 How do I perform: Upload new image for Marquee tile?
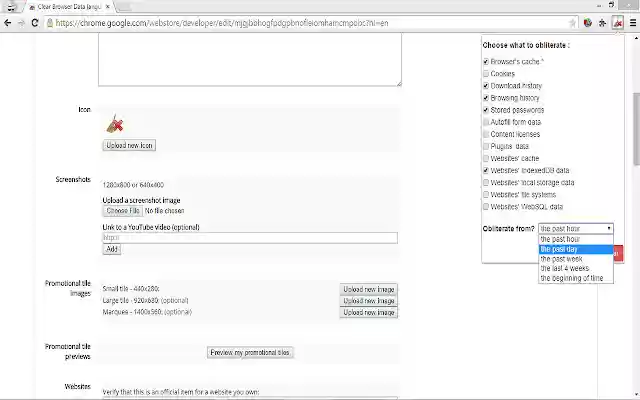click(369, 313)
